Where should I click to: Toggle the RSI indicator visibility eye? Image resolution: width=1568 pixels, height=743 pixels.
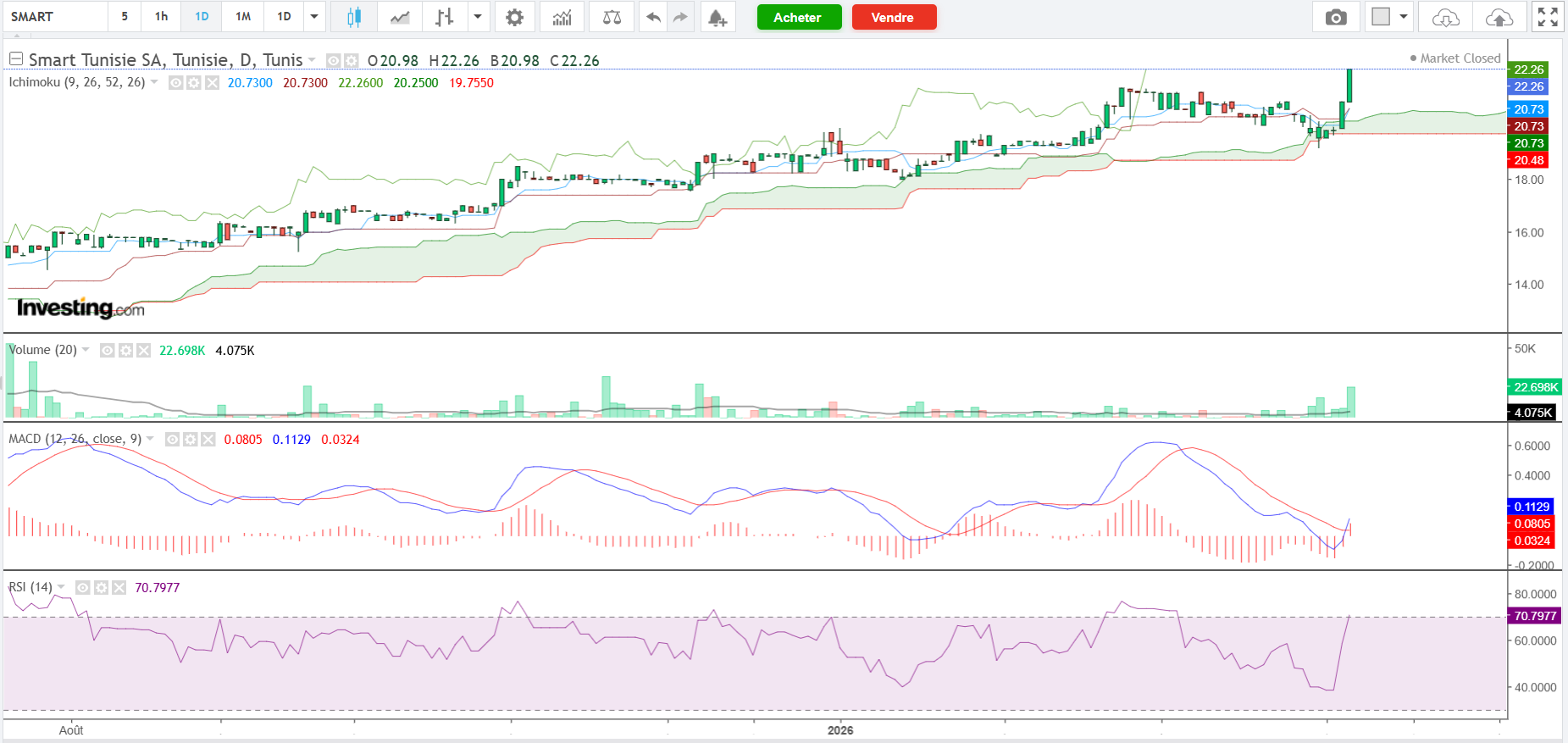click(x=83, y=588)
